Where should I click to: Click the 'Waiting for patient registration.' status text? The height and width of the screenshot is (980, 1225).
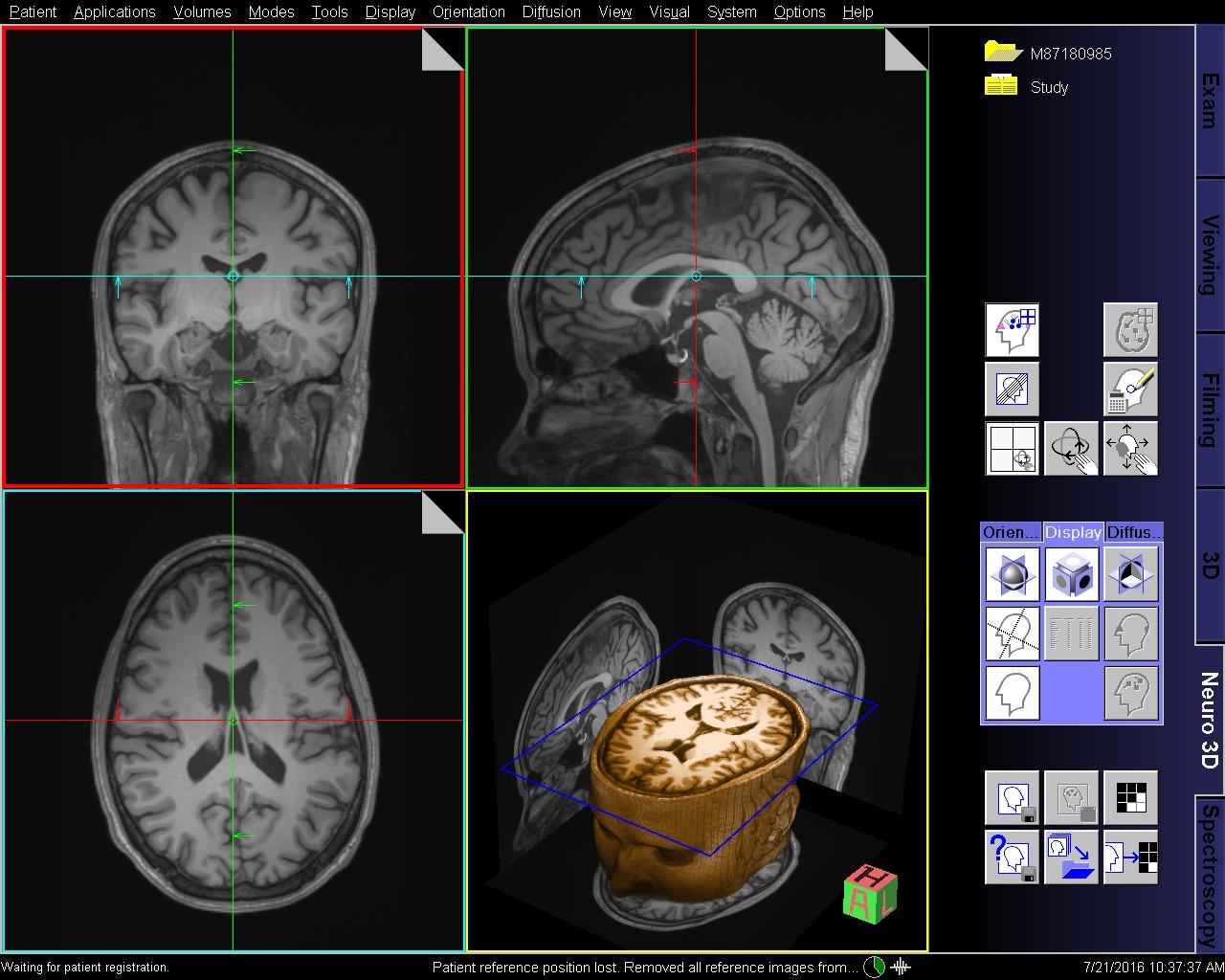click(86, 968)
